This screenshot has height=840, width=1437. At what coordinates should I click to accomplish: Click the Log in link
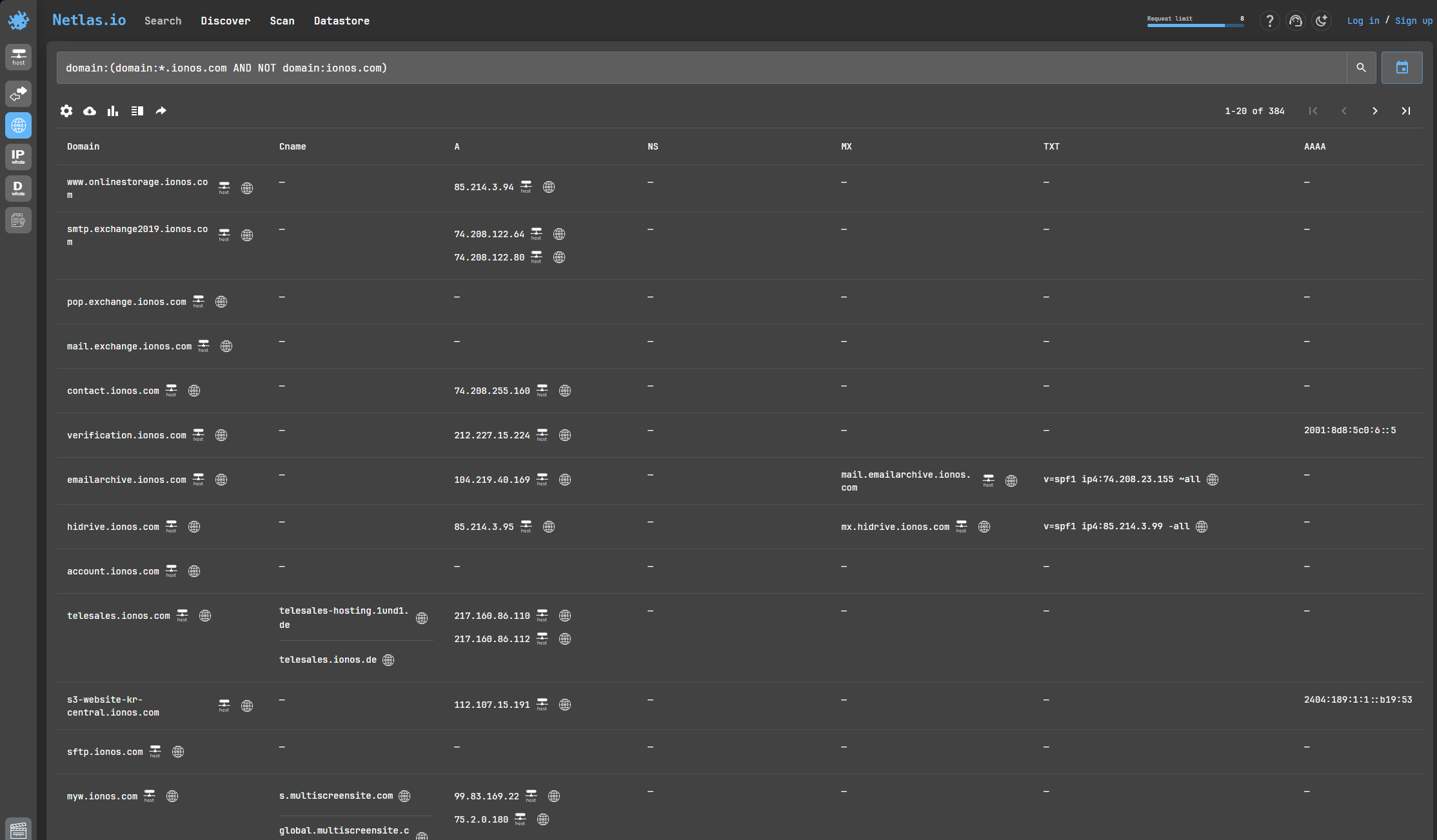pos(1363,21)
